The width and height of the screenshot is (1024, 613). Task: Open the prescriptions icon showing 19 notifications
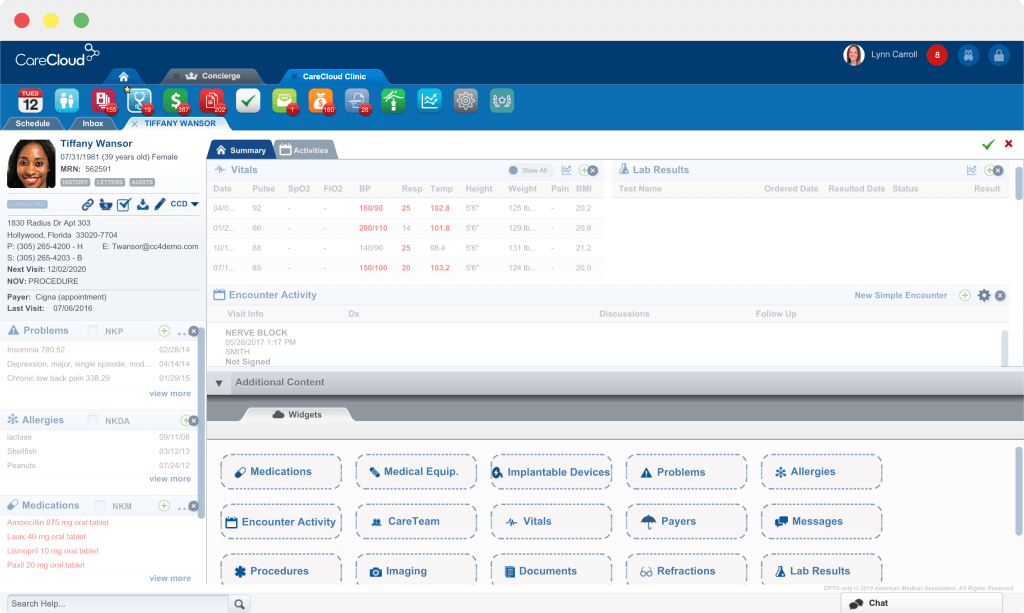(139, 100)
